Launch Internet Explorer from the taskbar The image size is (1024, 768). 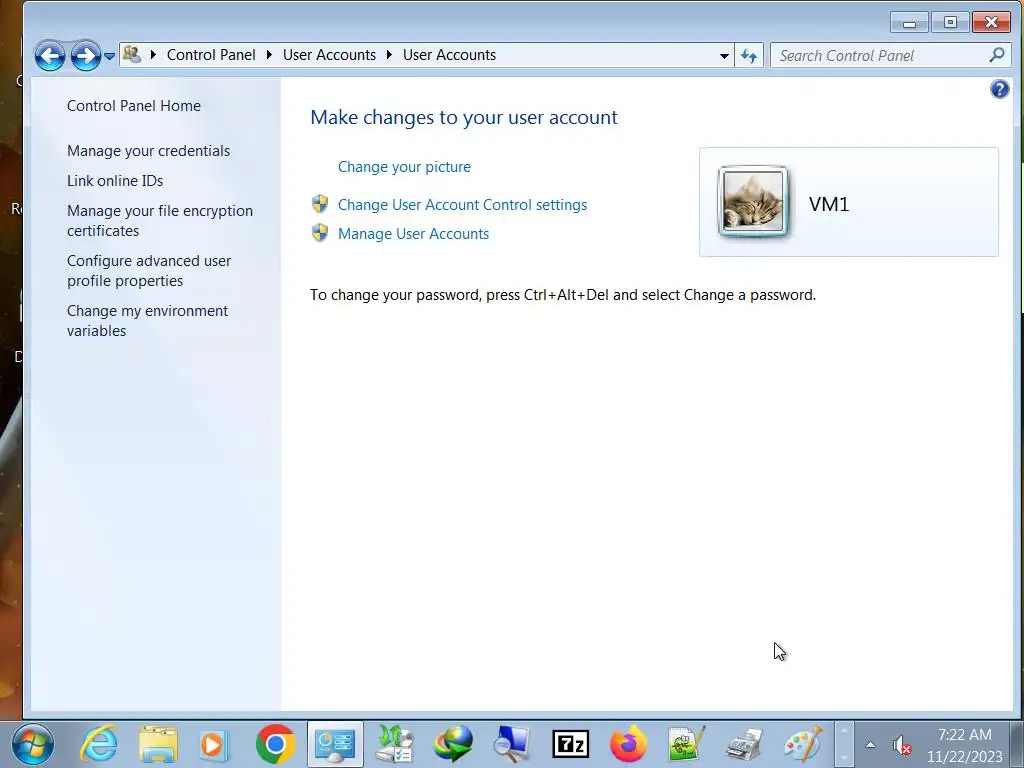point(98,744)
